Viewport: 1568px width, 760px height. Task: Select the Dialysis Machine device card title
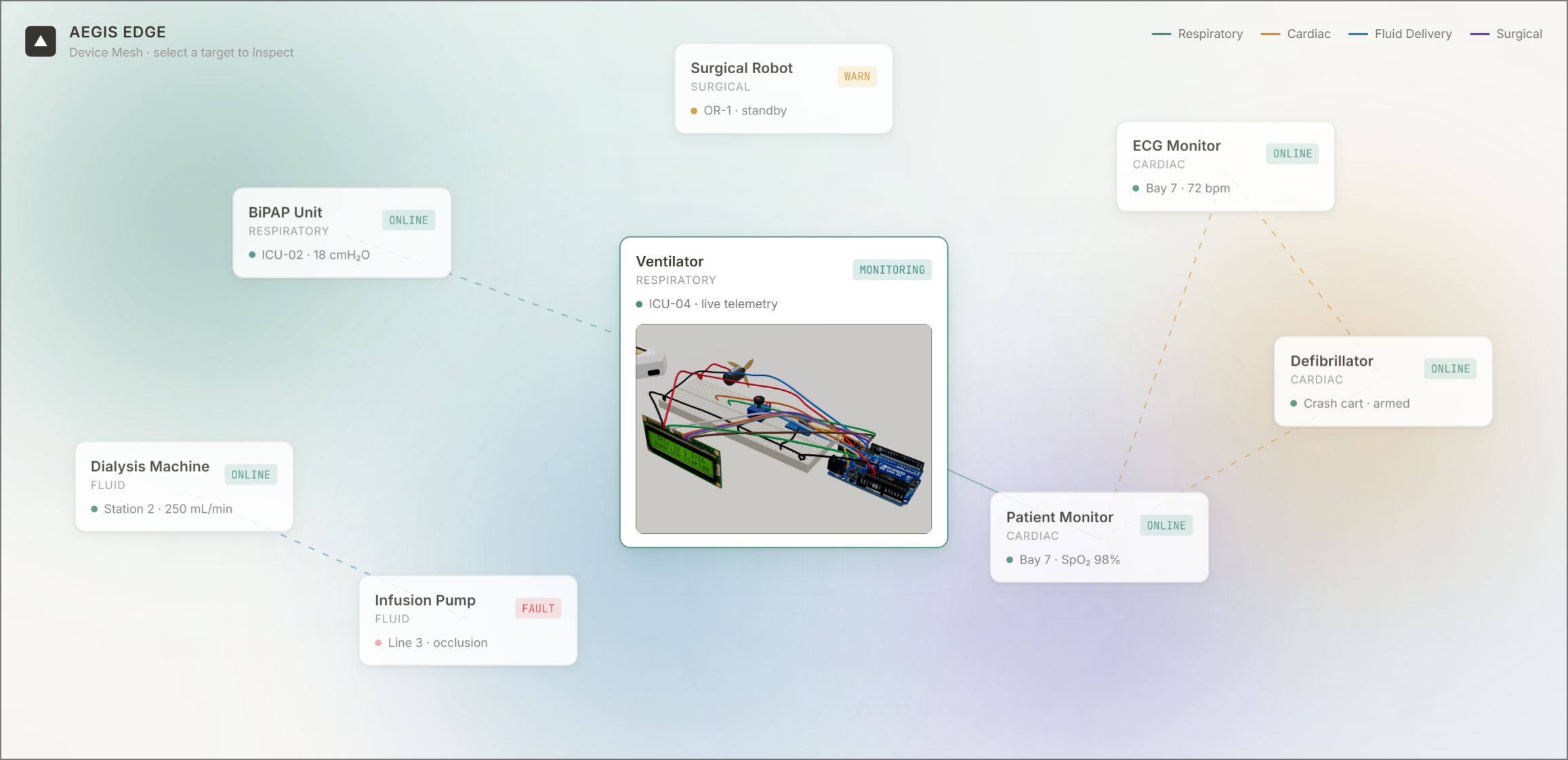(150, 467)
